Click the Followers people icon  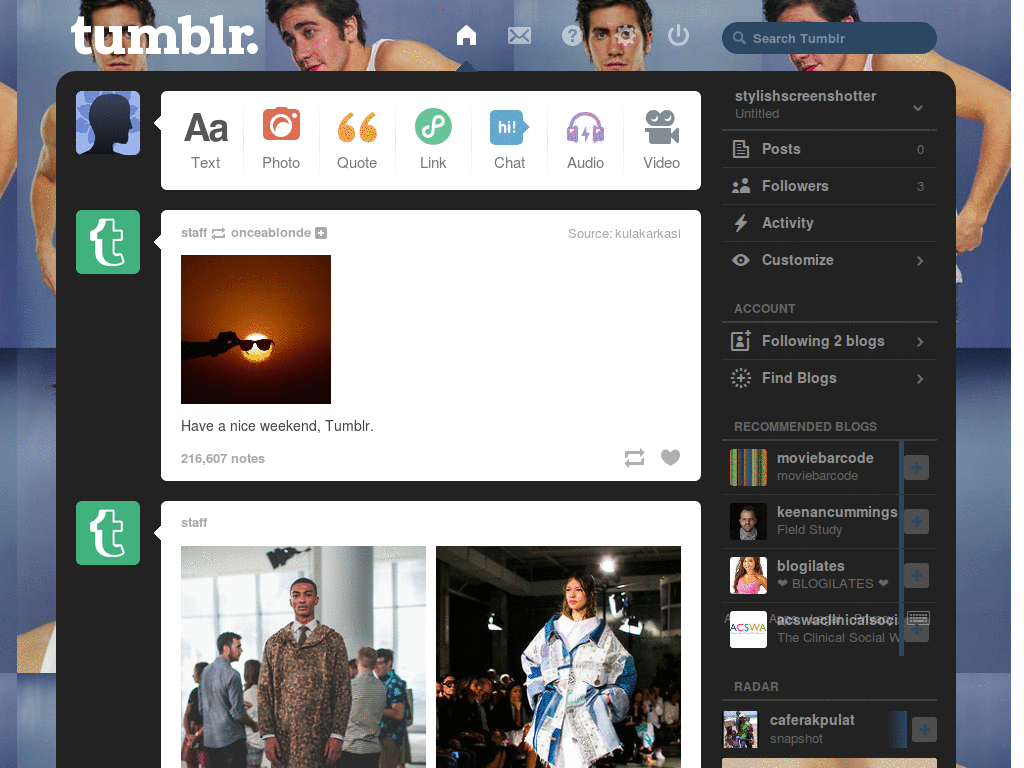pos(741,186)
